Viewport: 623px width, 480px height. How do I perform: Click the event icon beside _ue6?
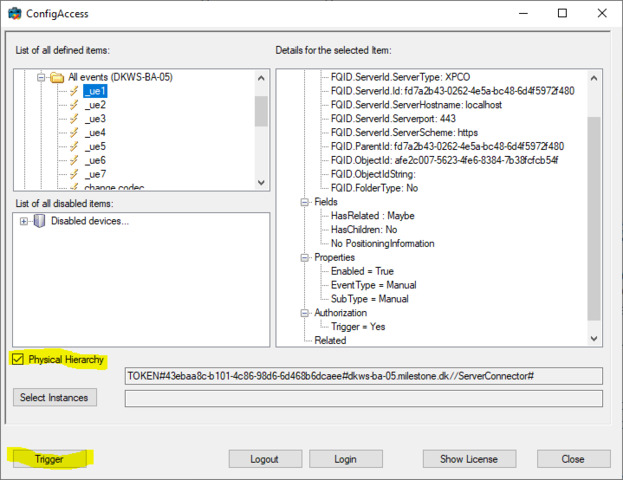pos(73,161)
